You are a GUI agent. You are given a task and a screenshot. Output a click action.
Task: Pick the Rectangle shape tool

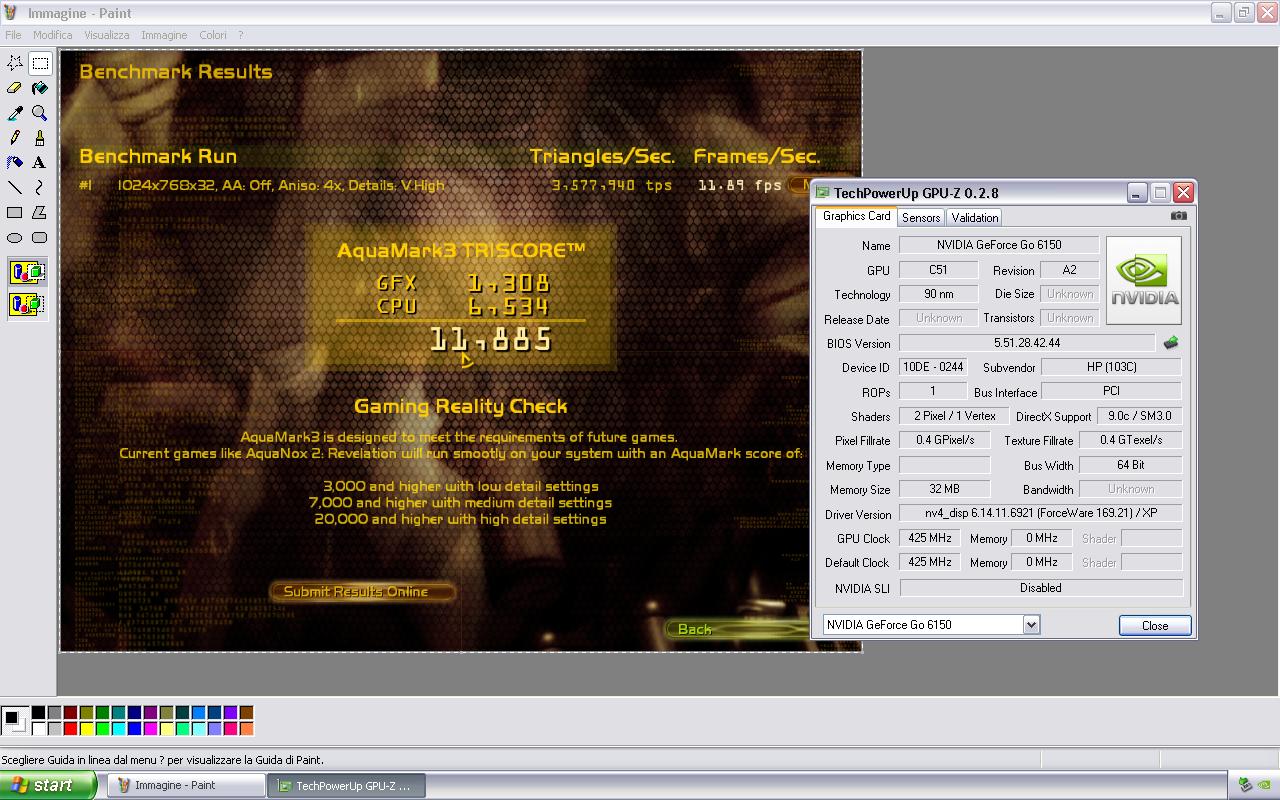tap(15, 212)
